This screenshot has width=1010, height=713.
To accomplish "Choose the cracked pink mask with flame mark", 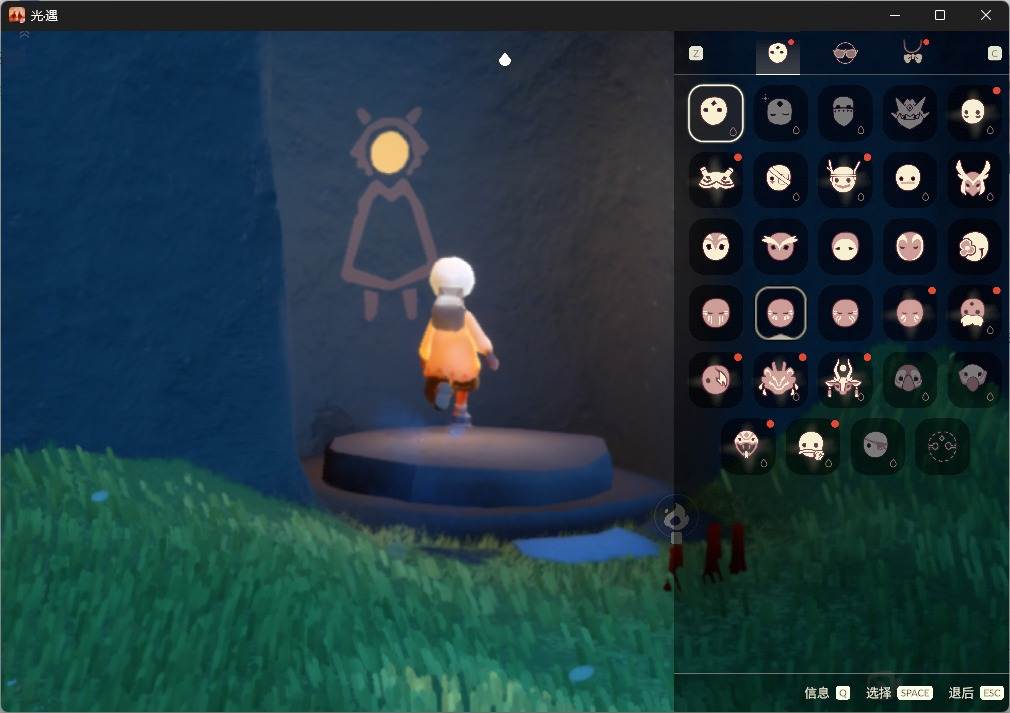I will (715, 379).
